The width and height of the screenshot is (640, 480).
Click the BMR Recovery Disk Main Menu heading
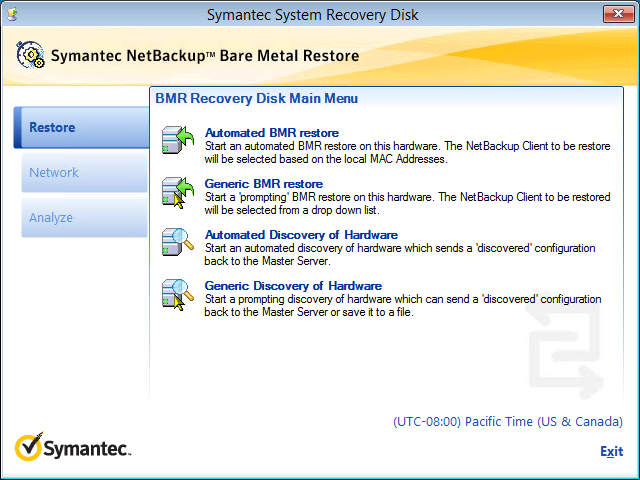256,98
